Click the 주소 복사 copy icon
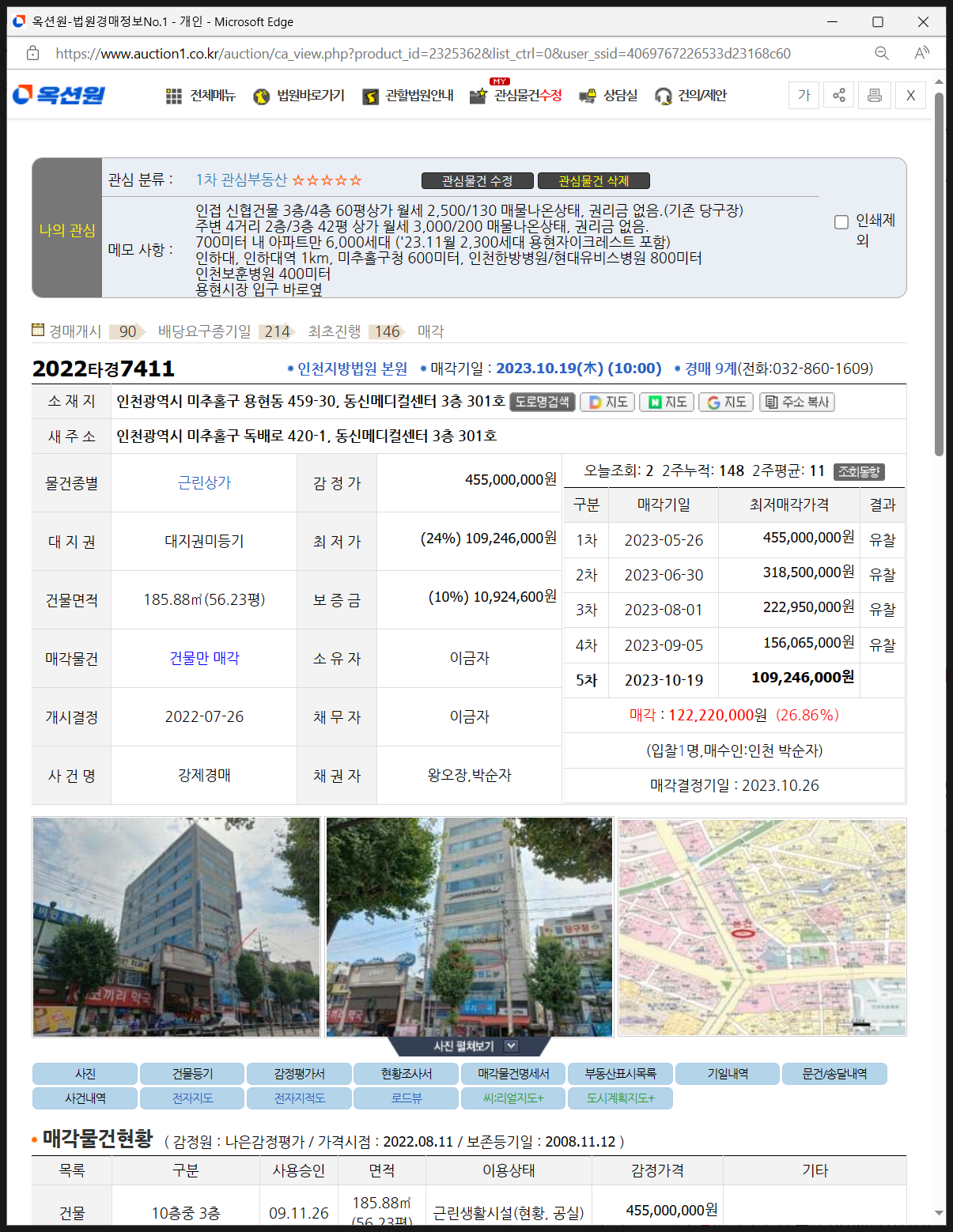The width and height of the screenshot is (953, 1232). click(796, 402)
